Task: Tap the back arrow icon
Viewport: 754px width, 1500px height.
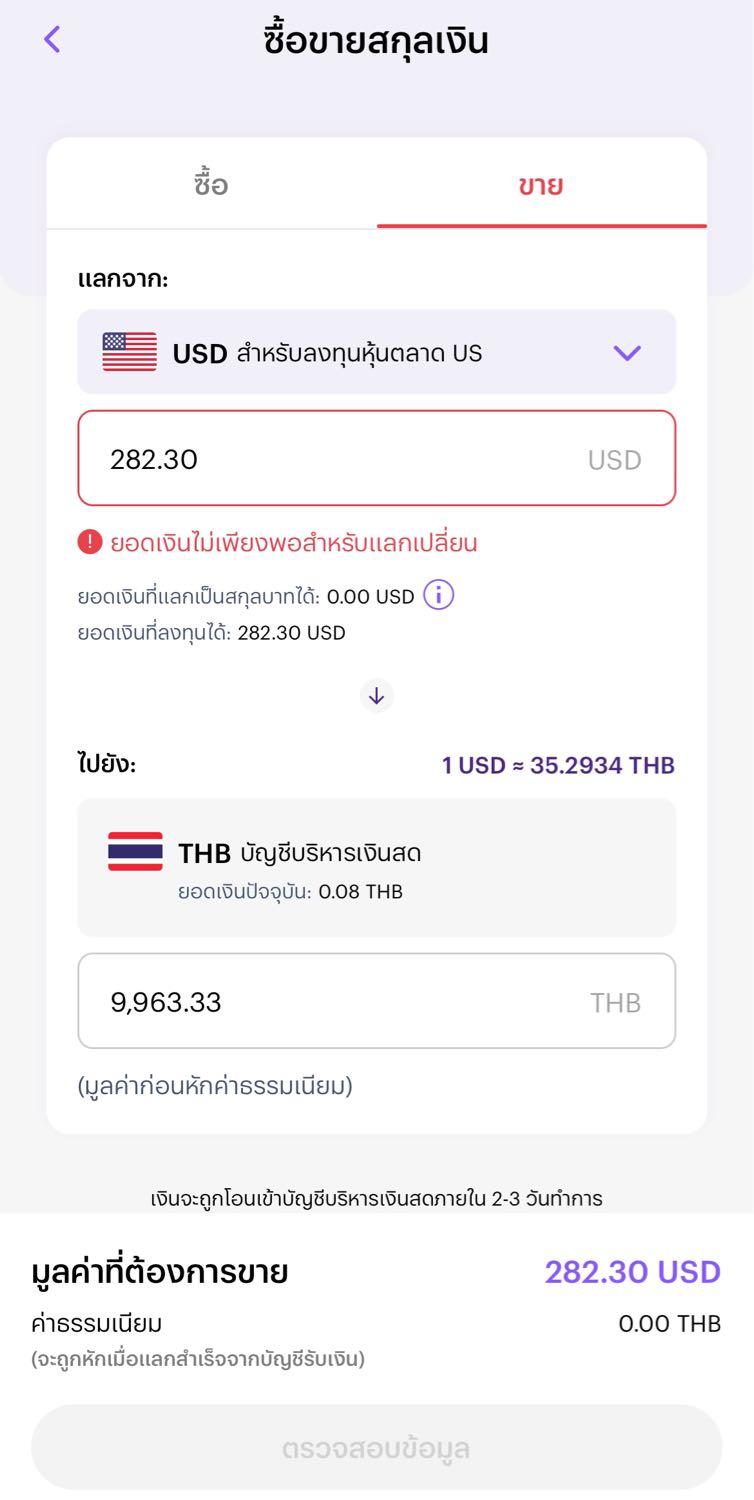Action: [x=52, y=40]
